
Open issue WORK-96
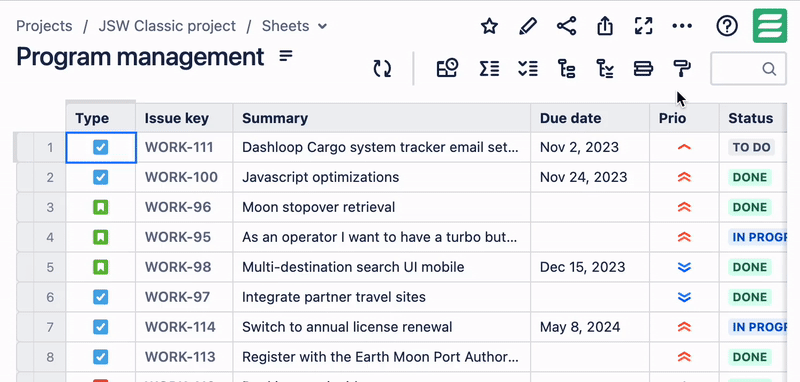point(177,208)
